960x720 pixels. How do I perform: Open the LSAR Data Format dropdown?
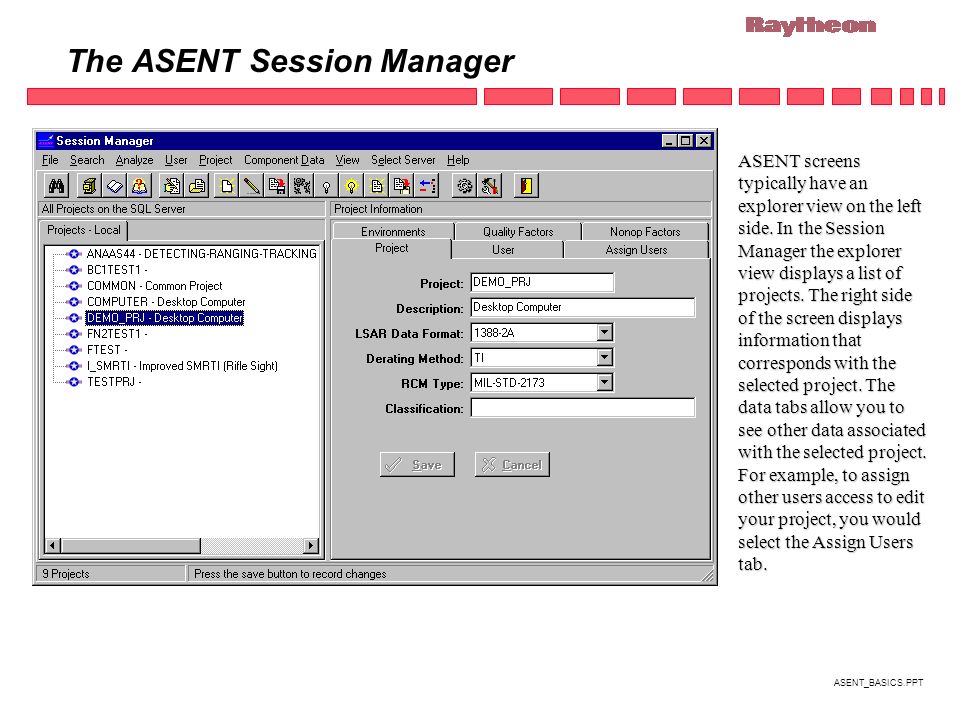pyautogui.click(x=604, y=332)
